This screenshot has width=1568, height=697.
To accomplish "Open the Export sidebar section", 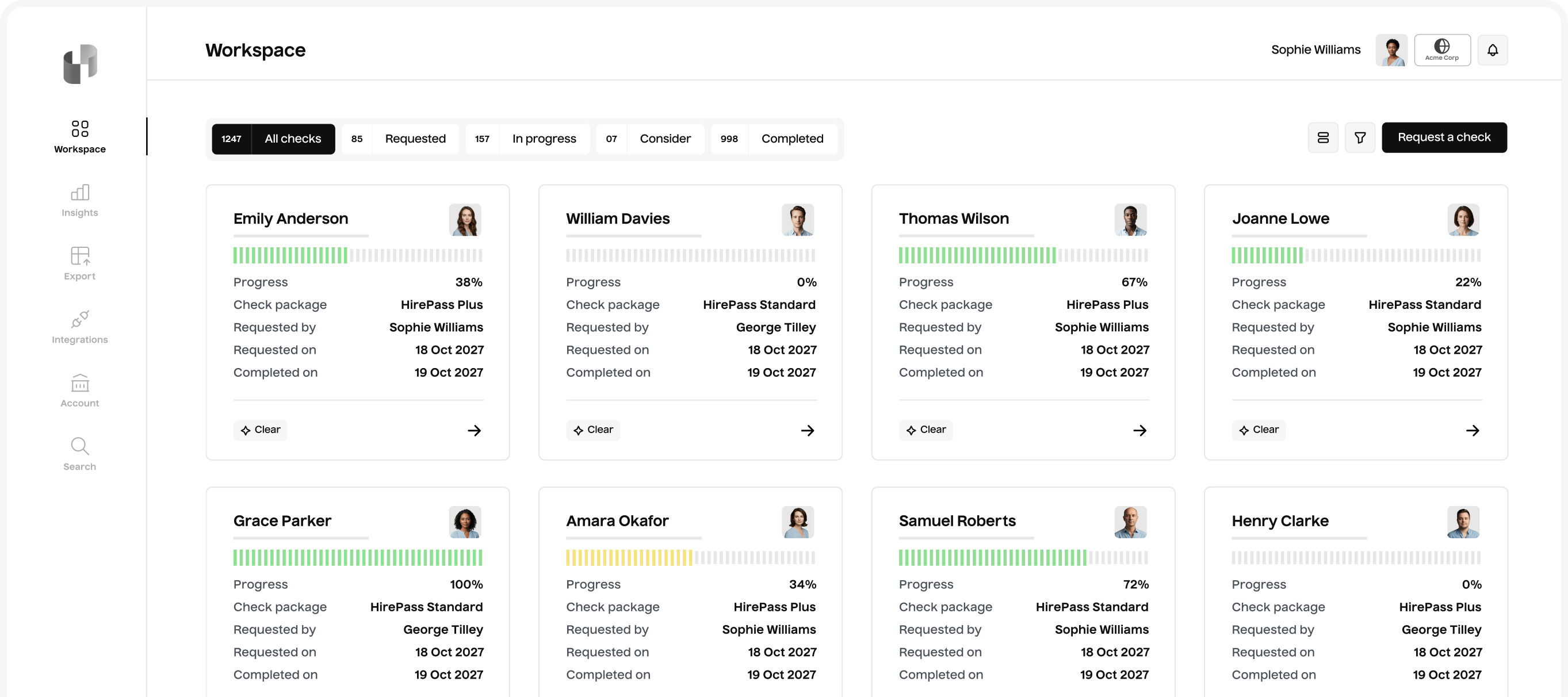I will click(80, 263).
